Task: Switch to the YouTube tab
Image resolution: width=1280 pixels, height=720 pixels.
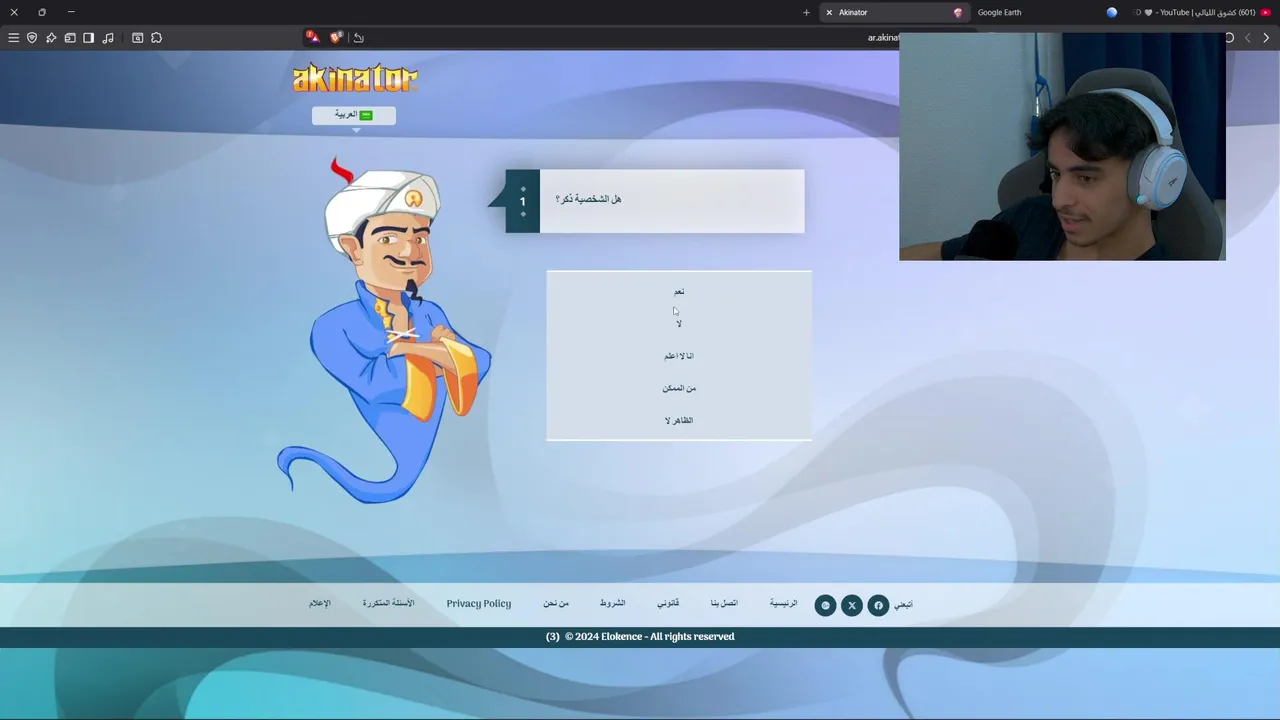Action: (1200, 12)
